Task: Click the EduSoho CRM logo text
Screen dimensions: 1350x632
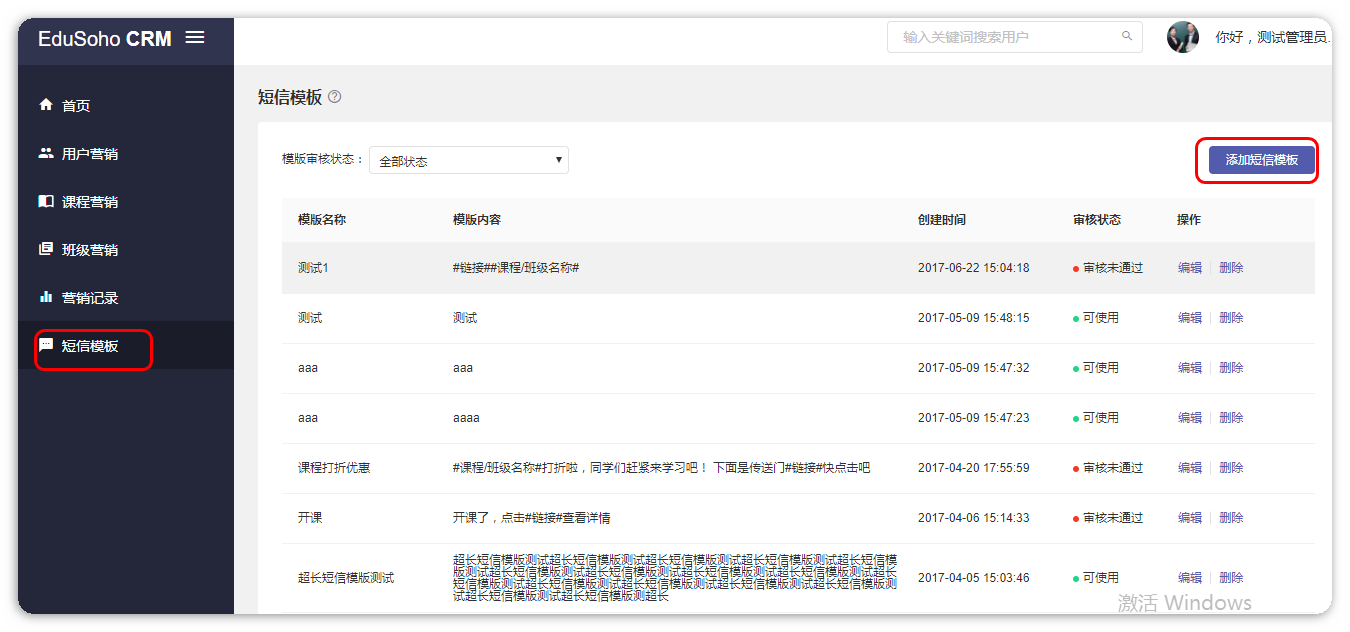Action: coord(105,39)
